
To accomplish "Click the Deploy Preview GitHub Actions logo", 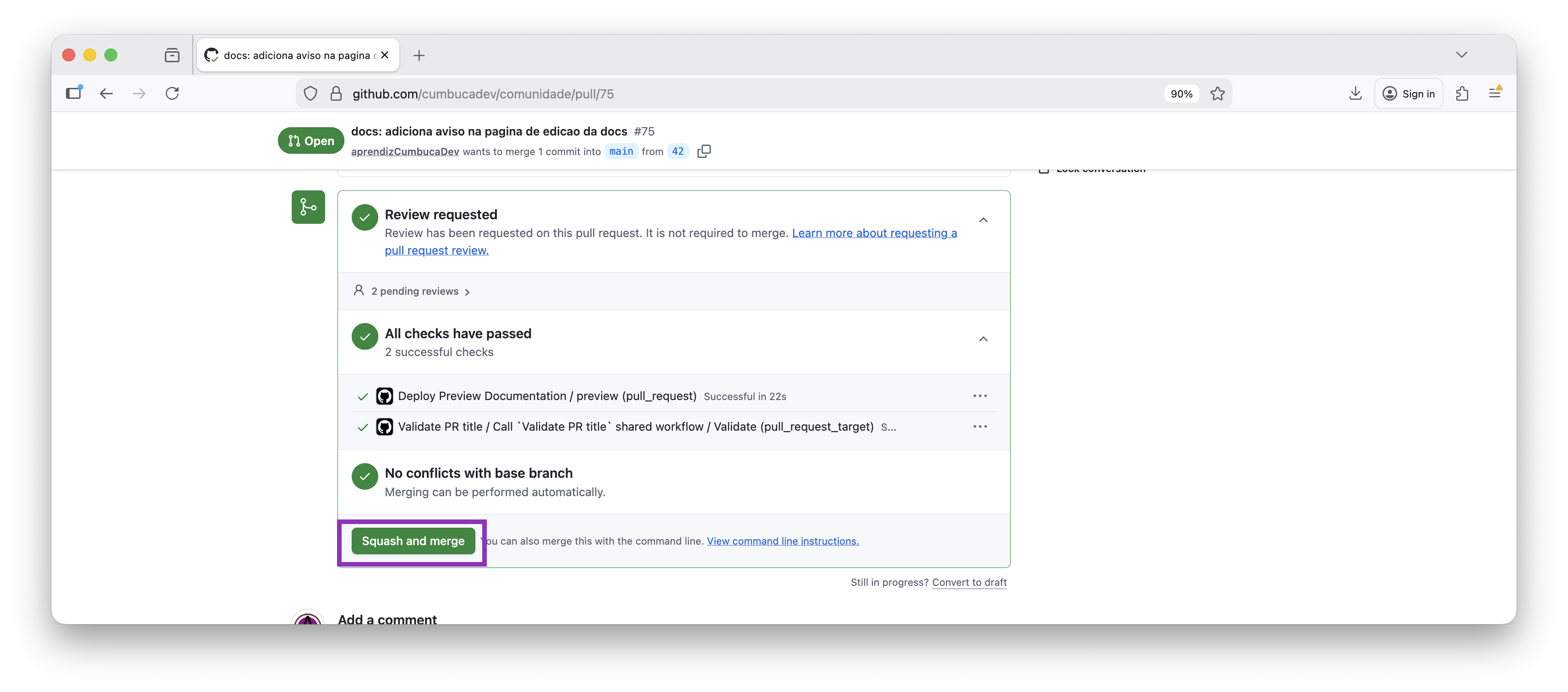I will click(384, 396).
